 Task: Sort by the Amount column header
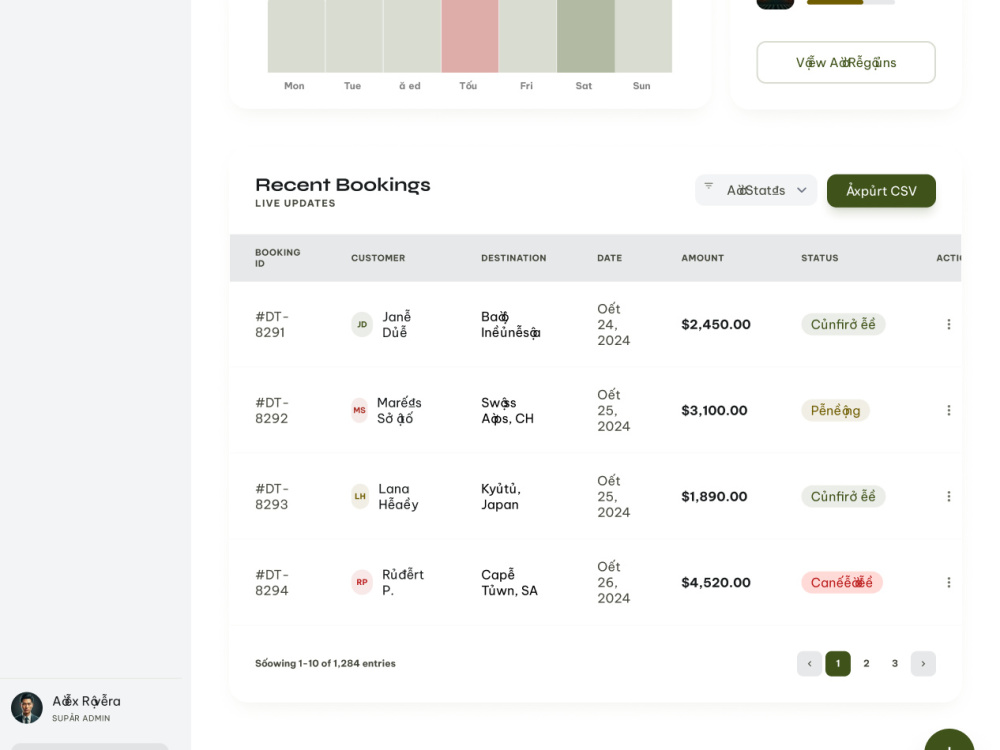tap(702, 258)
